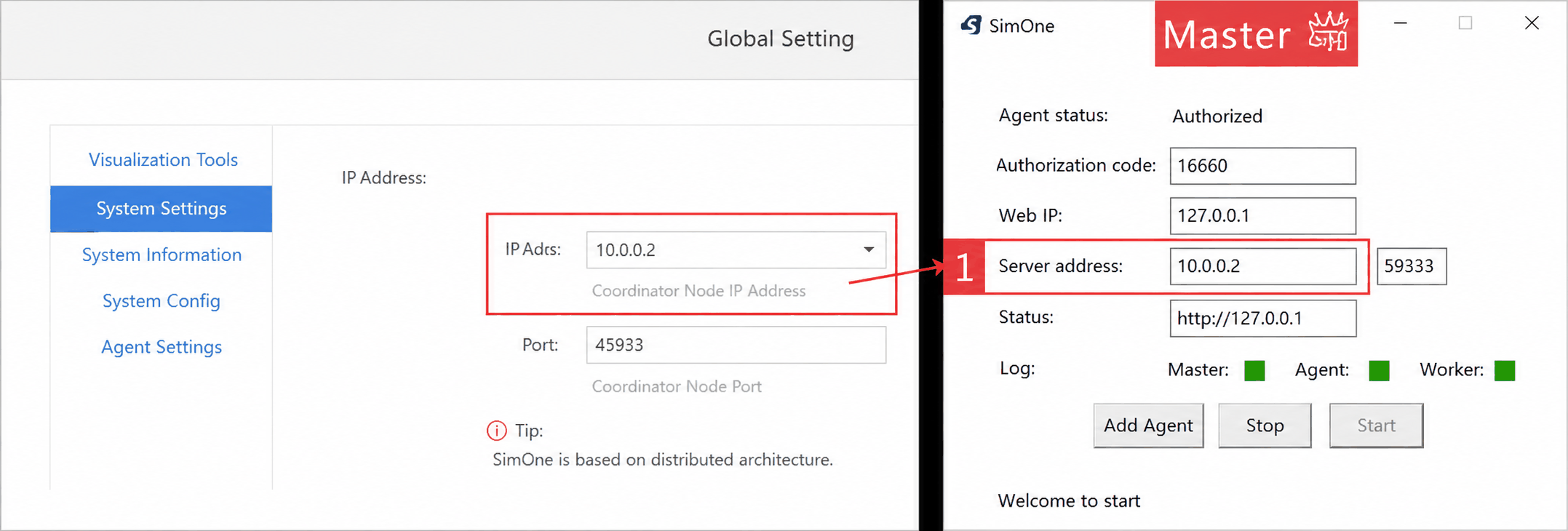Click the 'Tip:' label text
The width and height of the screenshot is (1568, 531).
[529, 431]
